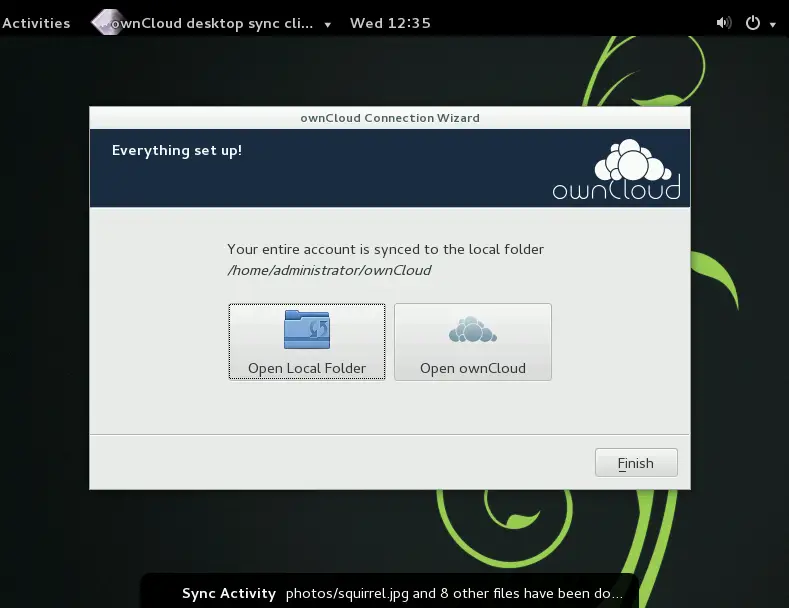This screenshot has height=608, width=789.
Task: Click the 'Everything set up!' heading
Action: coord(177,150)
